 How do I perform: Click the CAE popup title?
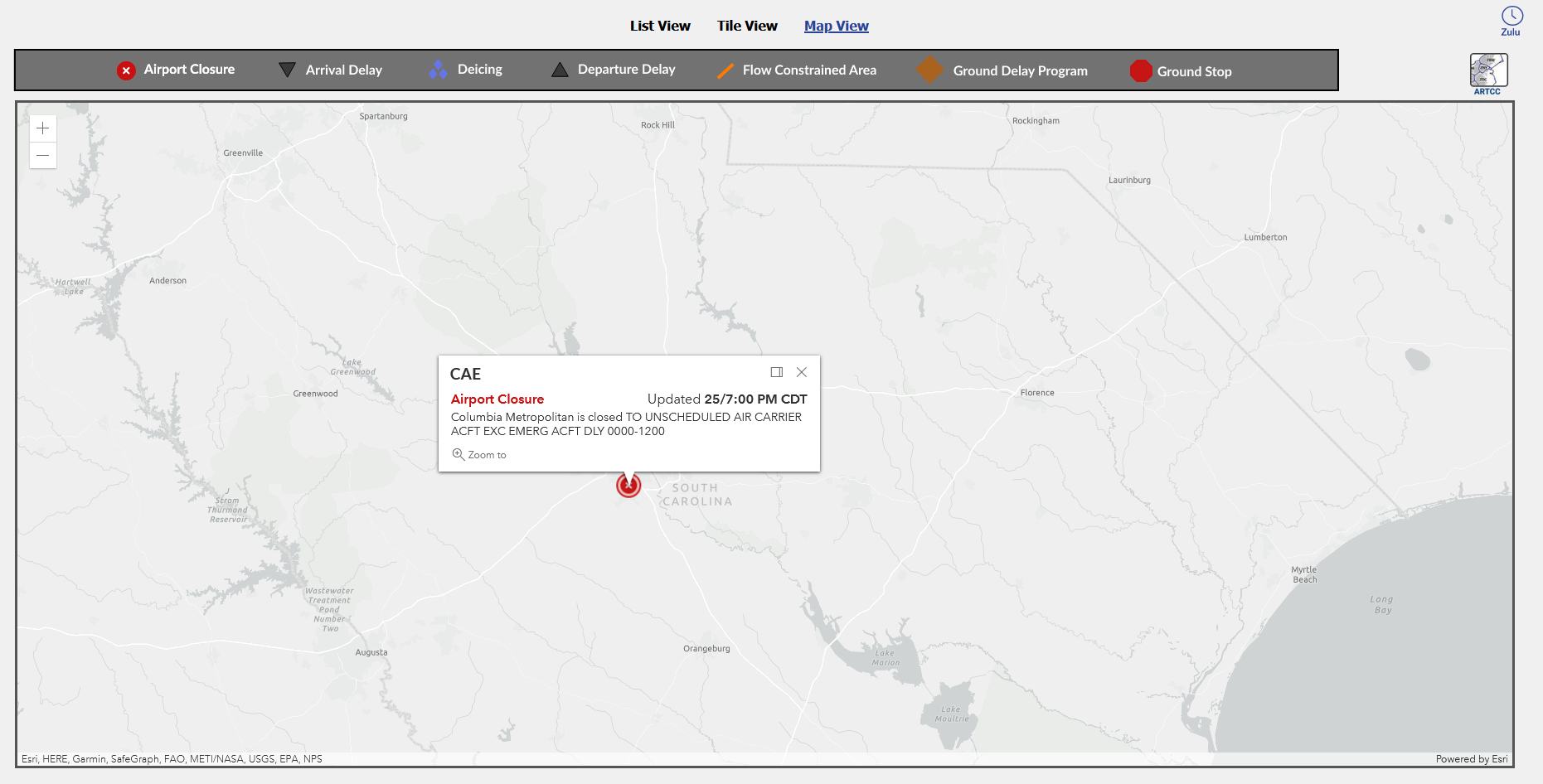[x=465, y=374]
